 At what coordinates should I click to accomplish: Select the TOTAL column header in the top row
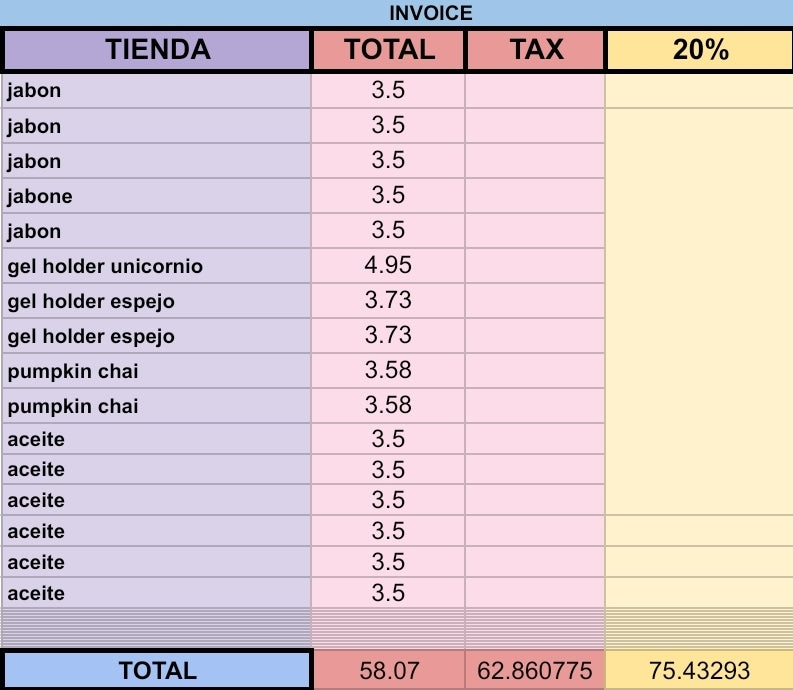(388, 50)
